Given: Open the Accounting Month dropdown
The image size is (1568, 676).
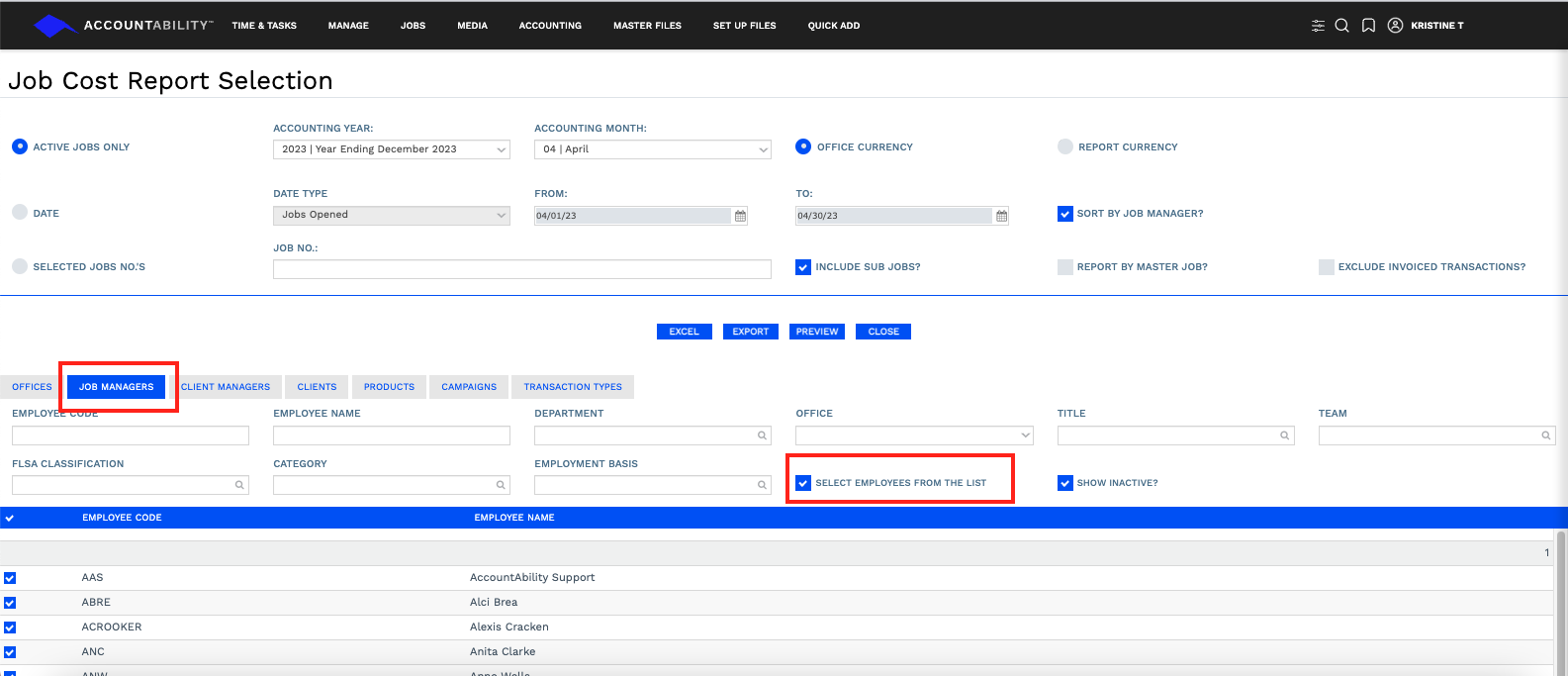Looking at the screenshot, I should pyautogui.click(x=653, y=149).
